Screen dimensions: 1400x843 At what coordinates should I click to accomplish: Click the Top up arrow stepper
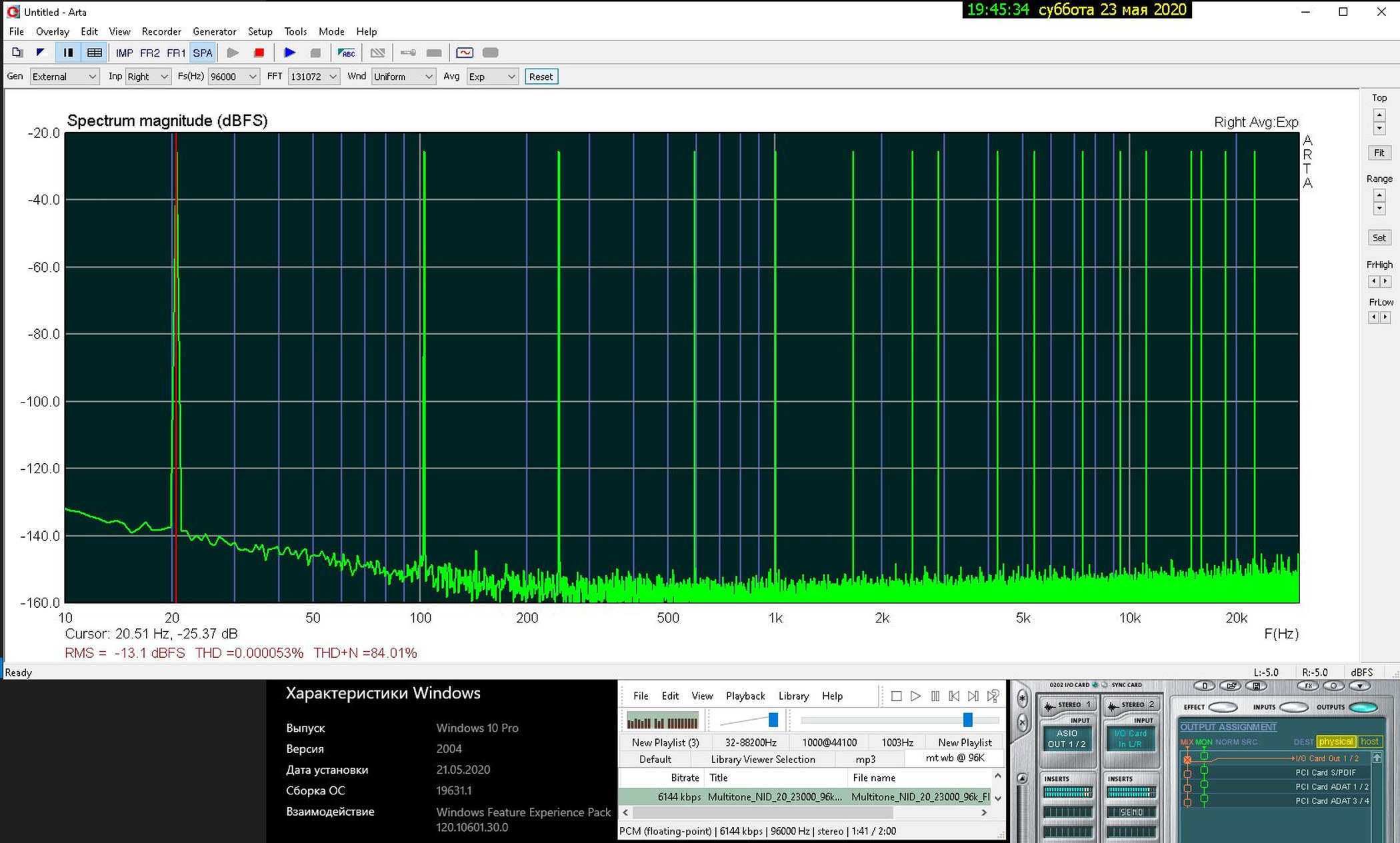point(1379,115)
